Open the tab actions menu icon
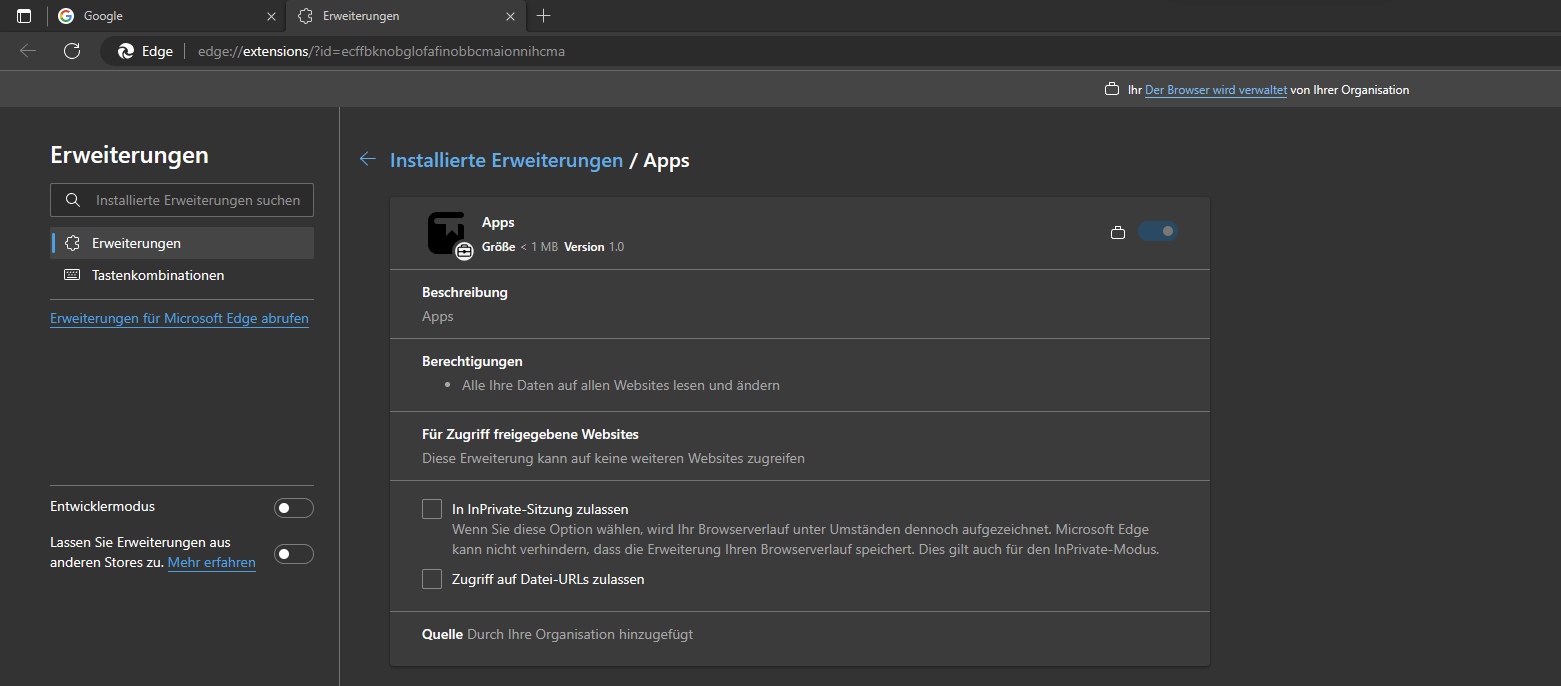 pyautogui.click(x=24, y=16)
